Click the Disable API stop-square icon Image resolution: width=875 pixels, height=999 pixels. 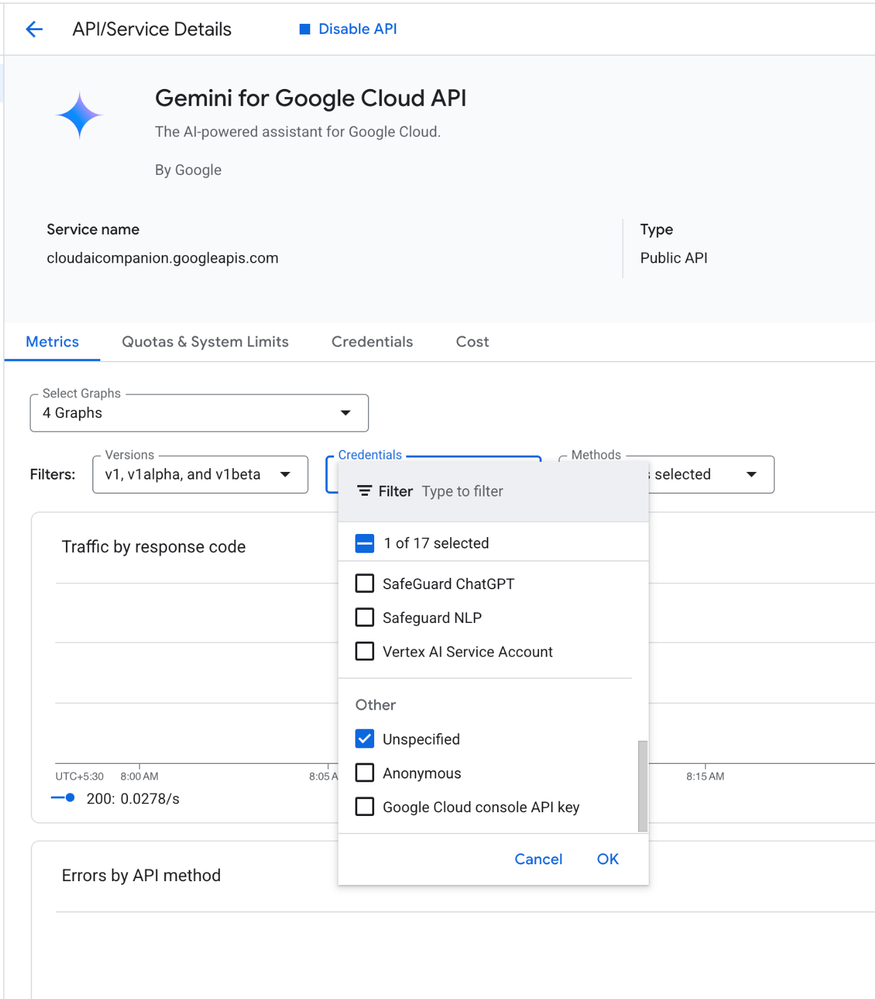tap(305, 29)
